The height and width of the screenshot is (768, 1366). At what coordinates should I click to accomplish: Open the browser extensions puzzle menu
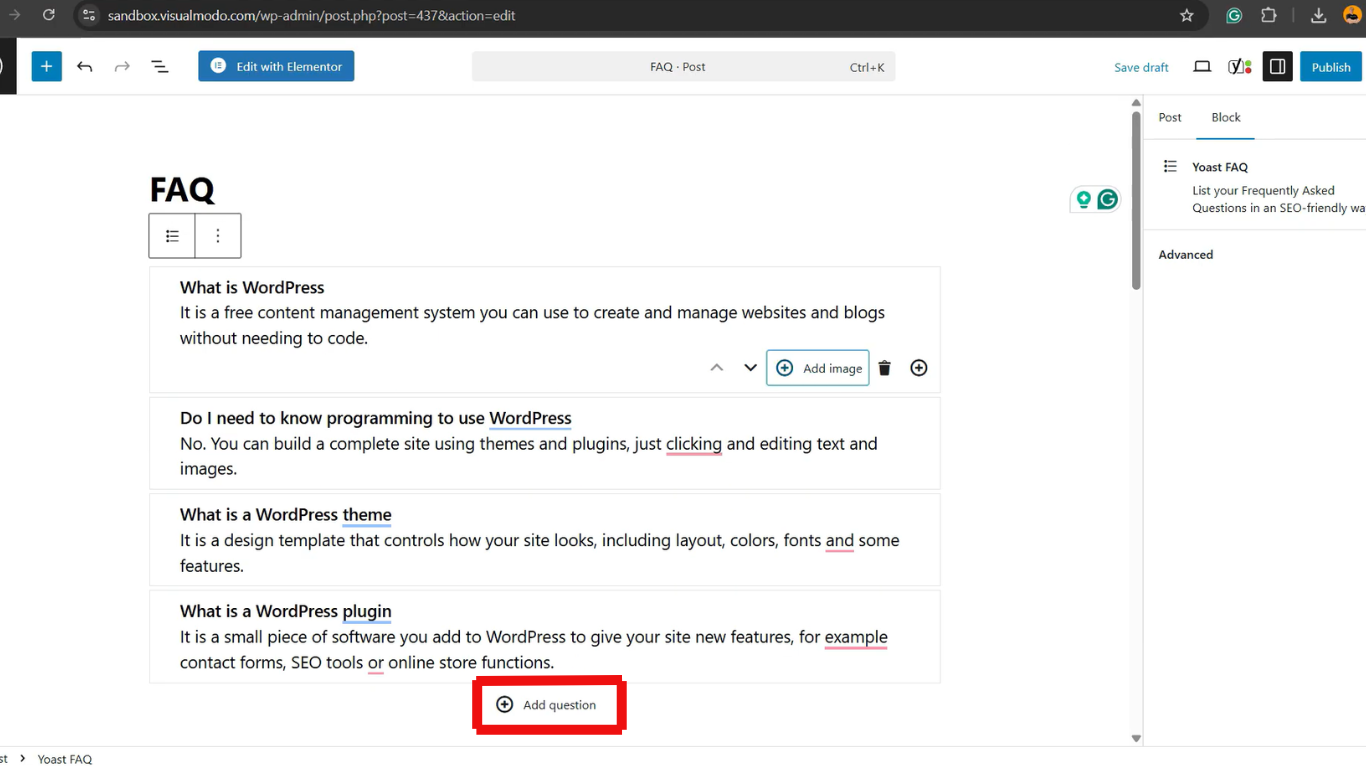(x=1269, y=15)
